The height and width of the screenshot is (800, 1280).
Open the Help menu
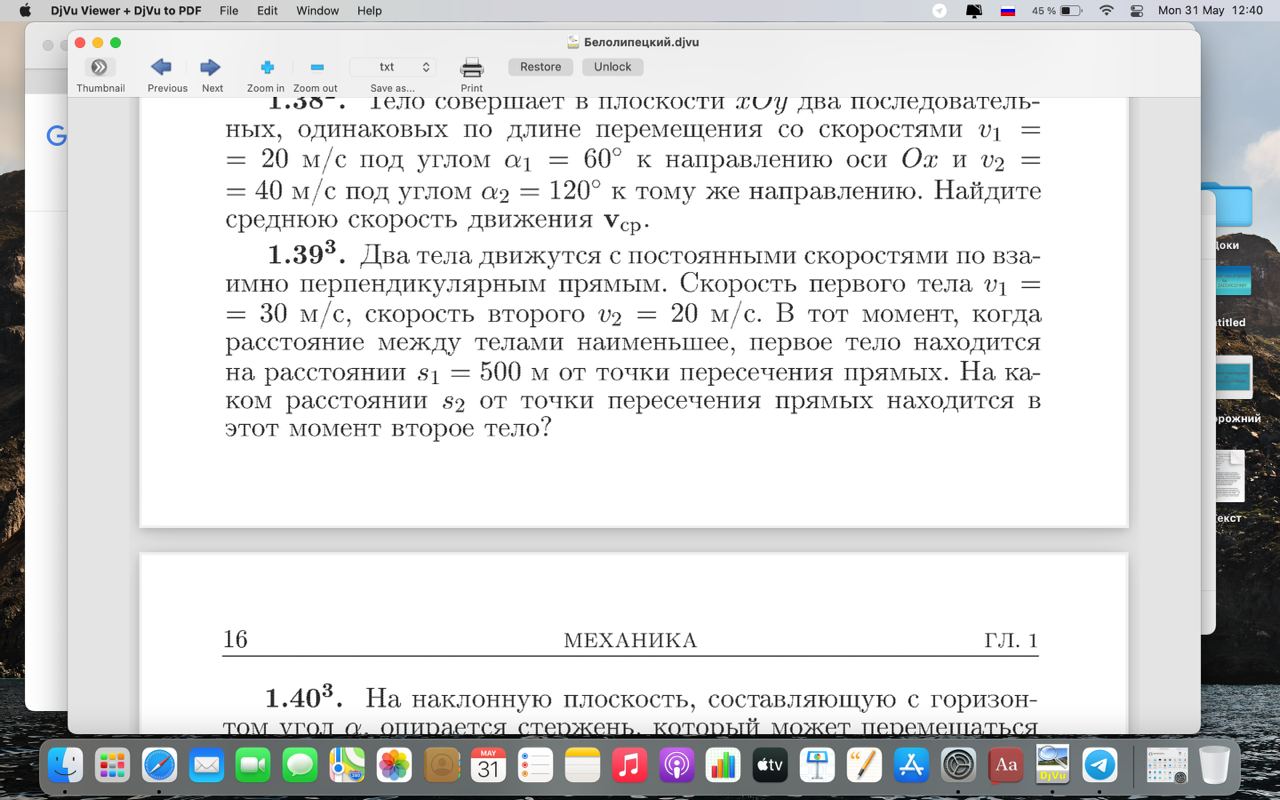[369, 10]
